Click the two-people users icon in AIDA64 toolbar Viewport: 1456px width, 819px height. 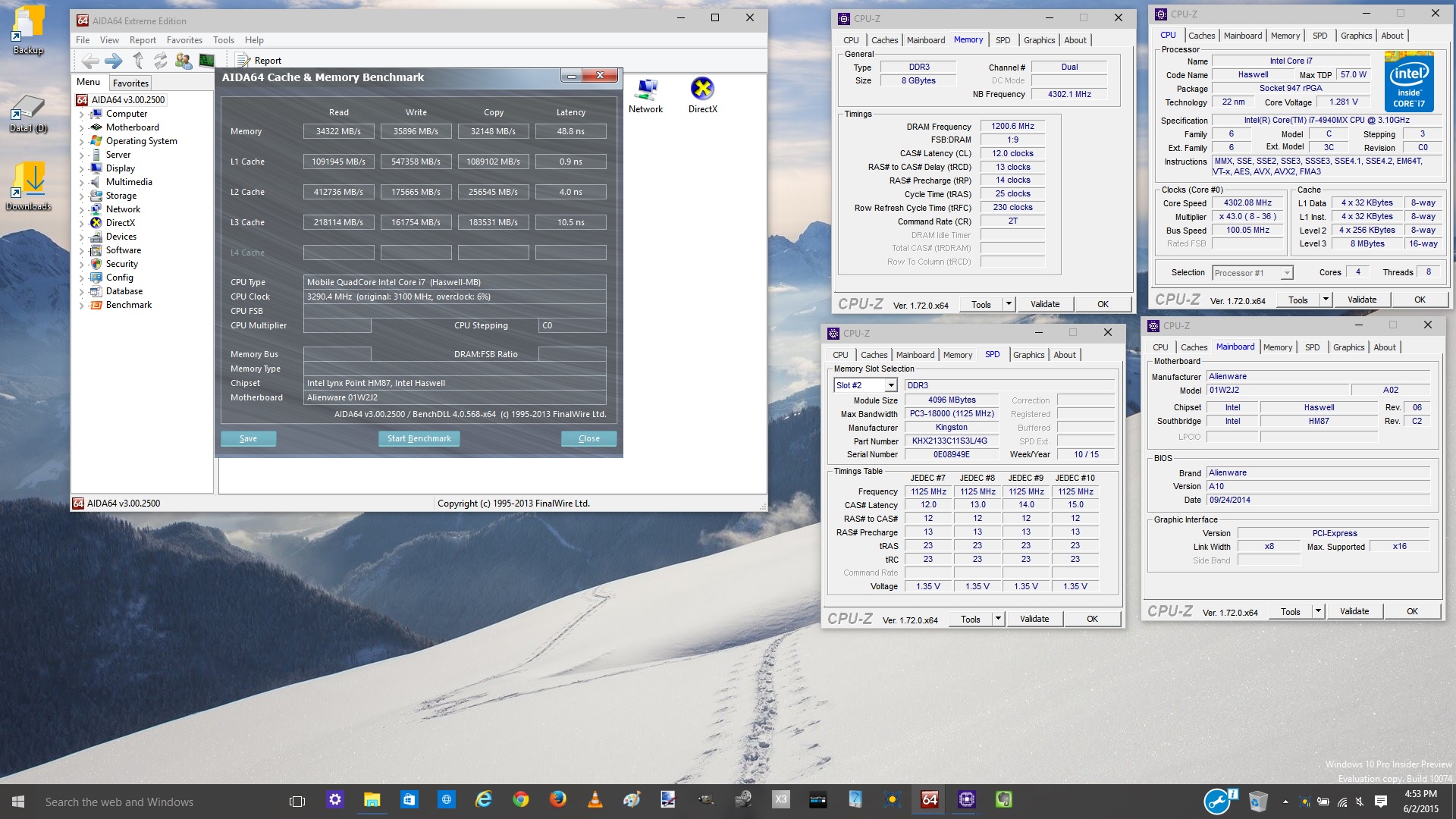184,61
